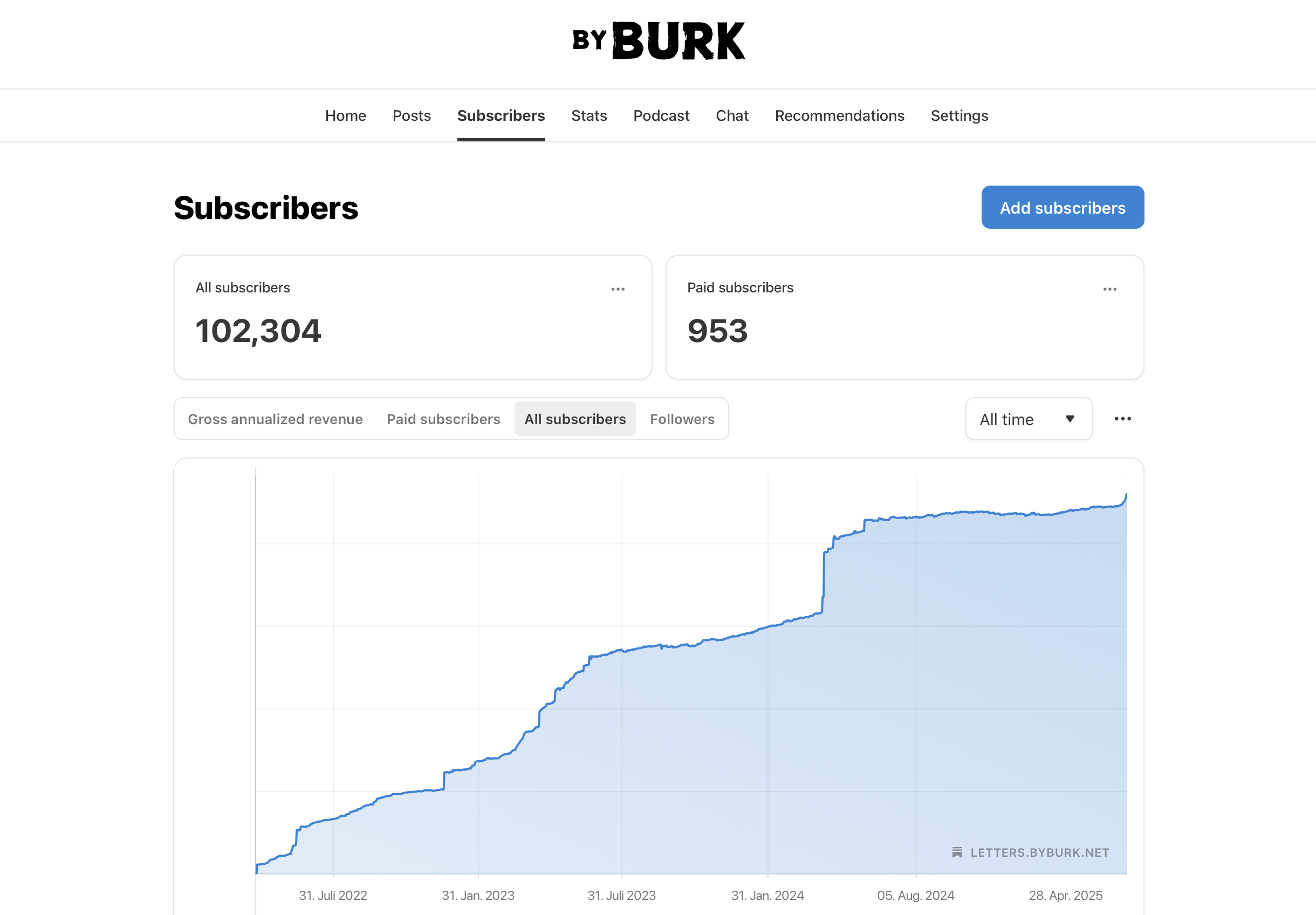Open All subscribers card options menu
Screen dimensions: 1316x915
click(x=618, y=289)
